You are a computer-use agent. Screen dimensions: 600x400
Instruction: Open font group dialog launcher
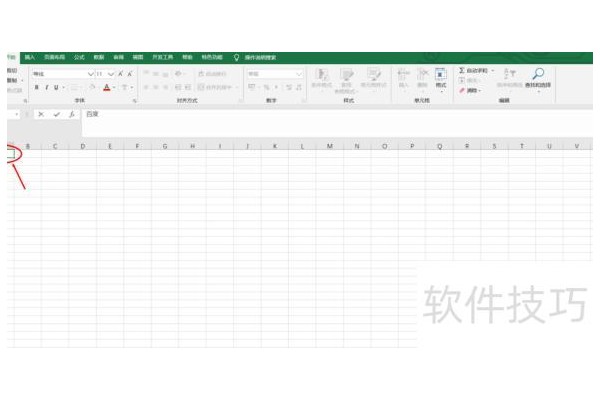(135, 101)
